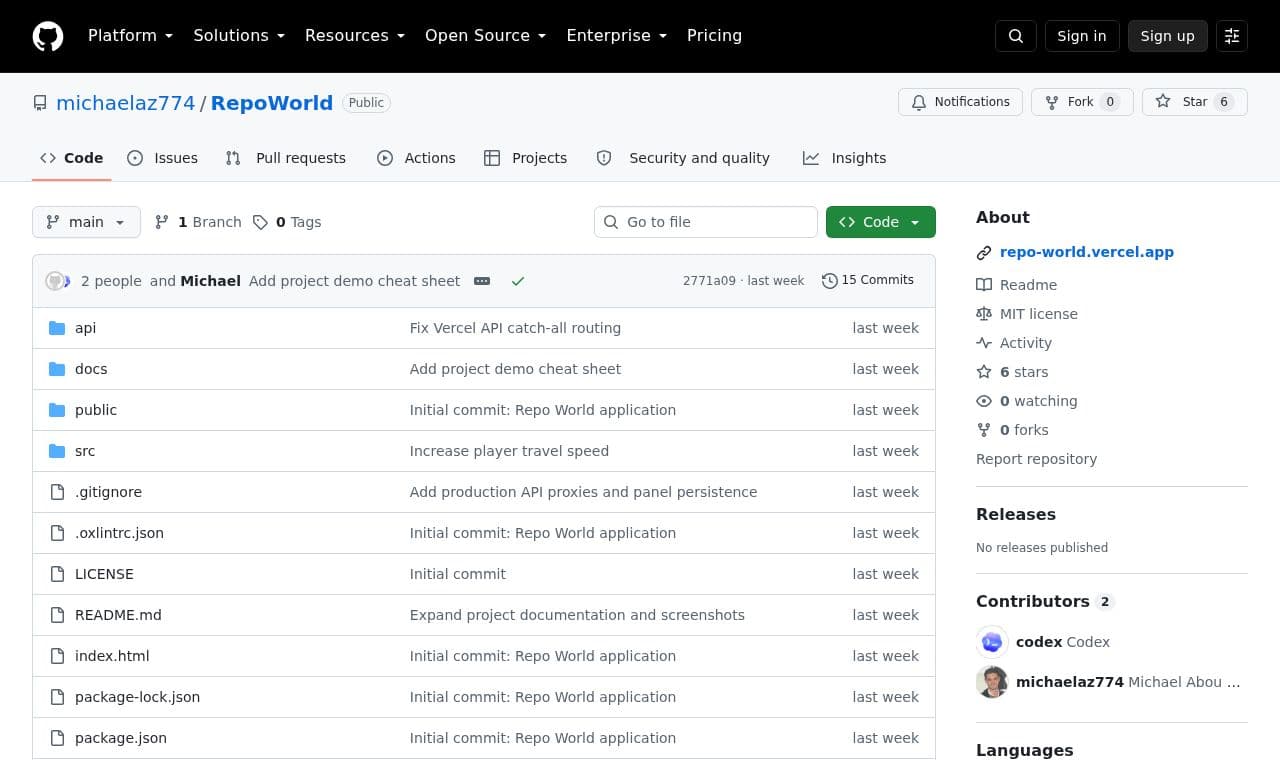
Task: Open the appearance settings sliders icon
Action: pyautogui.click(x=1232, y=36)
